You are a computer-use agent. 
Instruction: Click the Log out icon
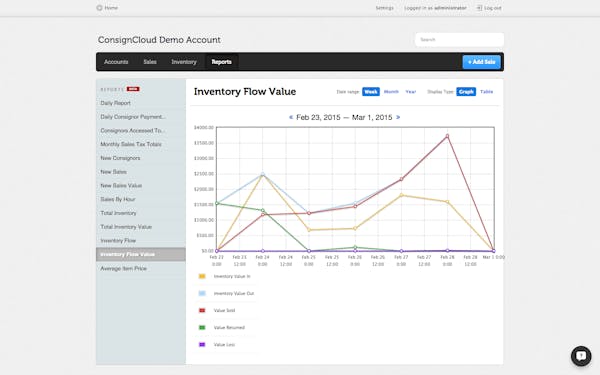tap(479, 8)
